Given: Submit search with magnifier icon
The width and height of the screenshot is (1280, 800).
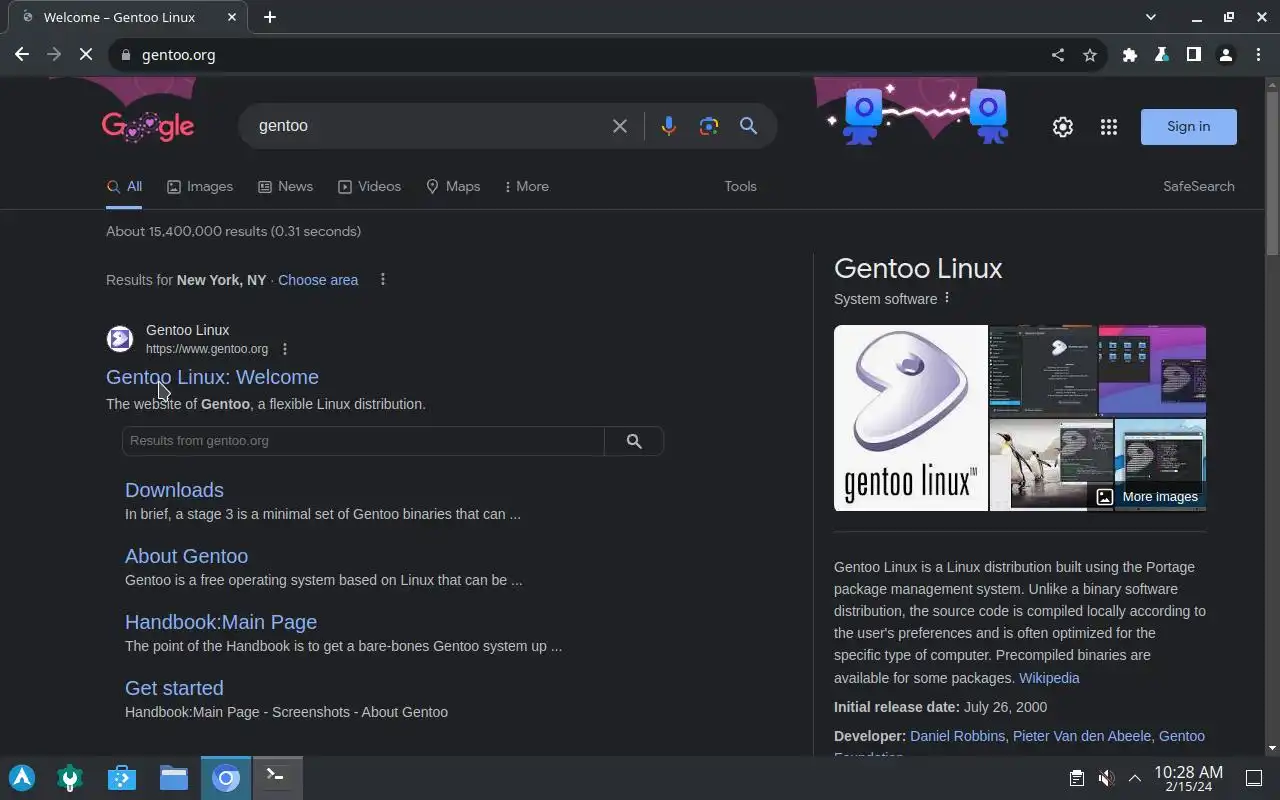Looking at the screenshot, I should tap(748, 126).
